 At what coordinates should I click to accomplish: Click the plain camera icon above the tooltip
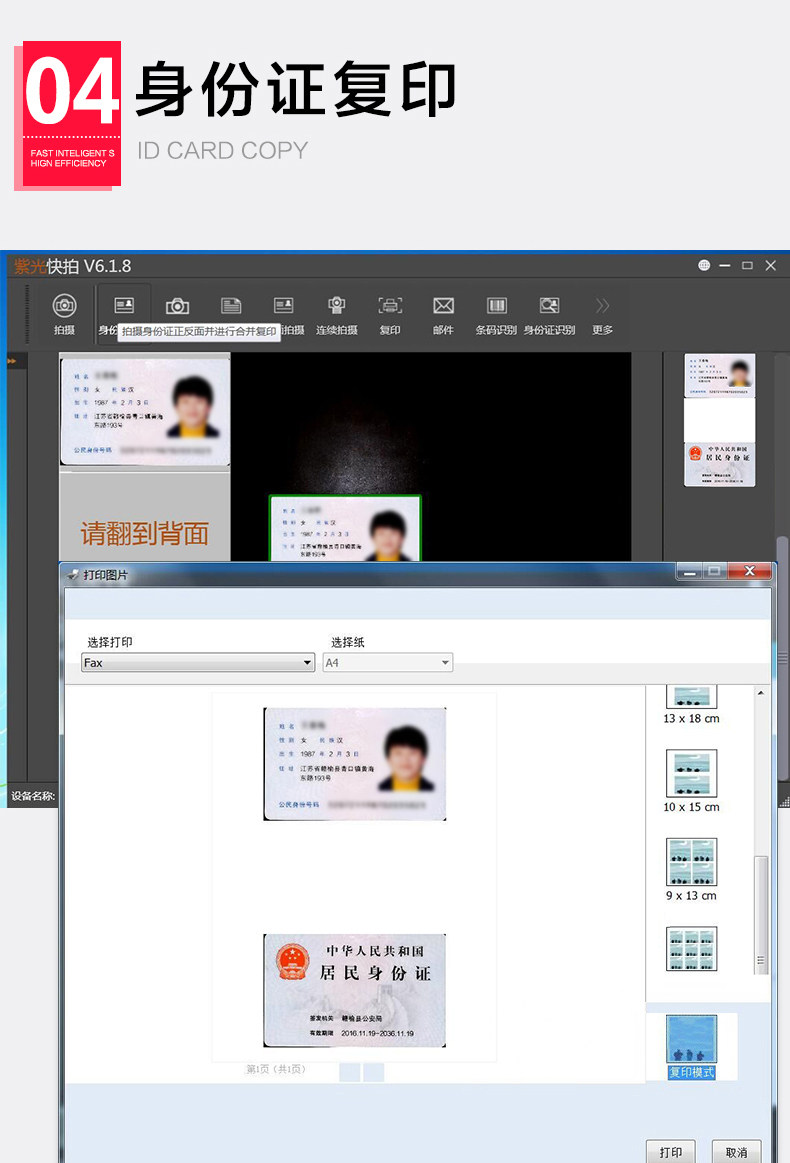pyautogui.click(x=177, y=306)
